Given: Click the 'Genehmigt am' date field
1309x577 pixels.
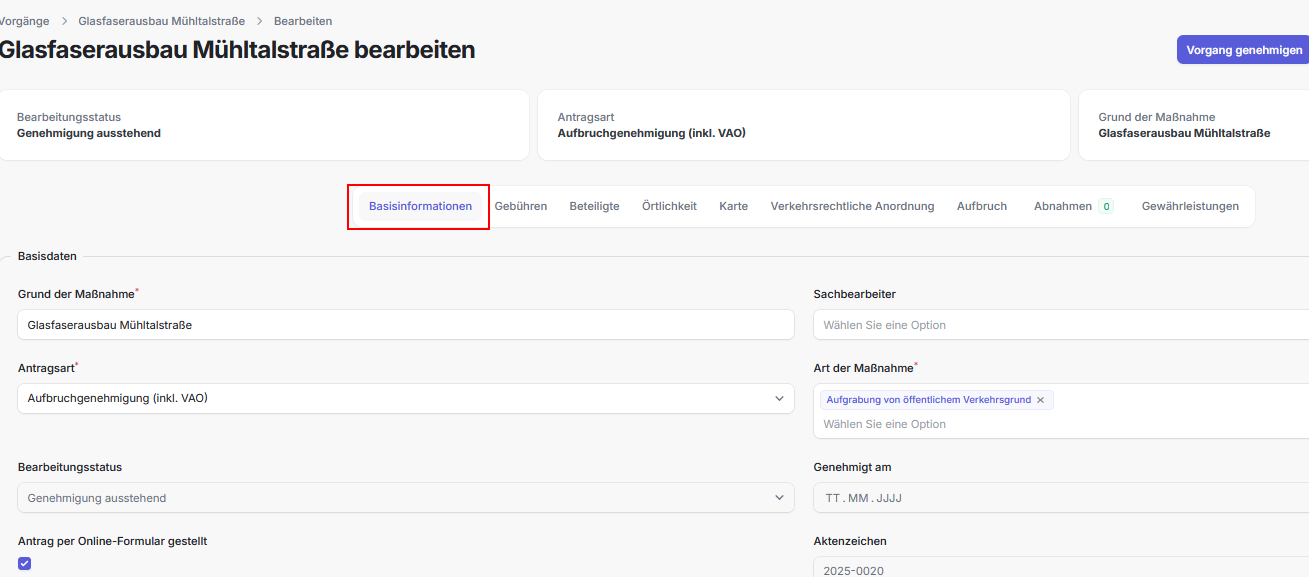Looking at the screenshot, I should [x=1060, y=498].
